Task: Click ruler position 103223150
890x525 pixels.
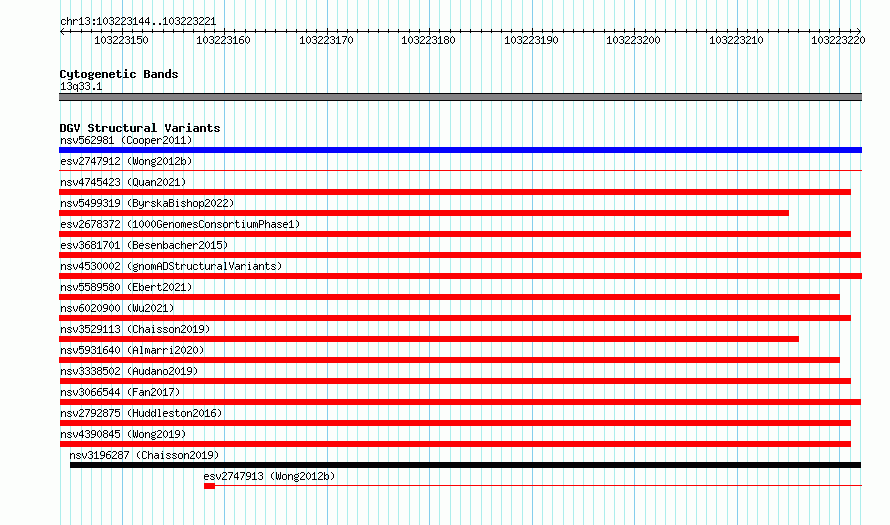Action: click(121, 40)
